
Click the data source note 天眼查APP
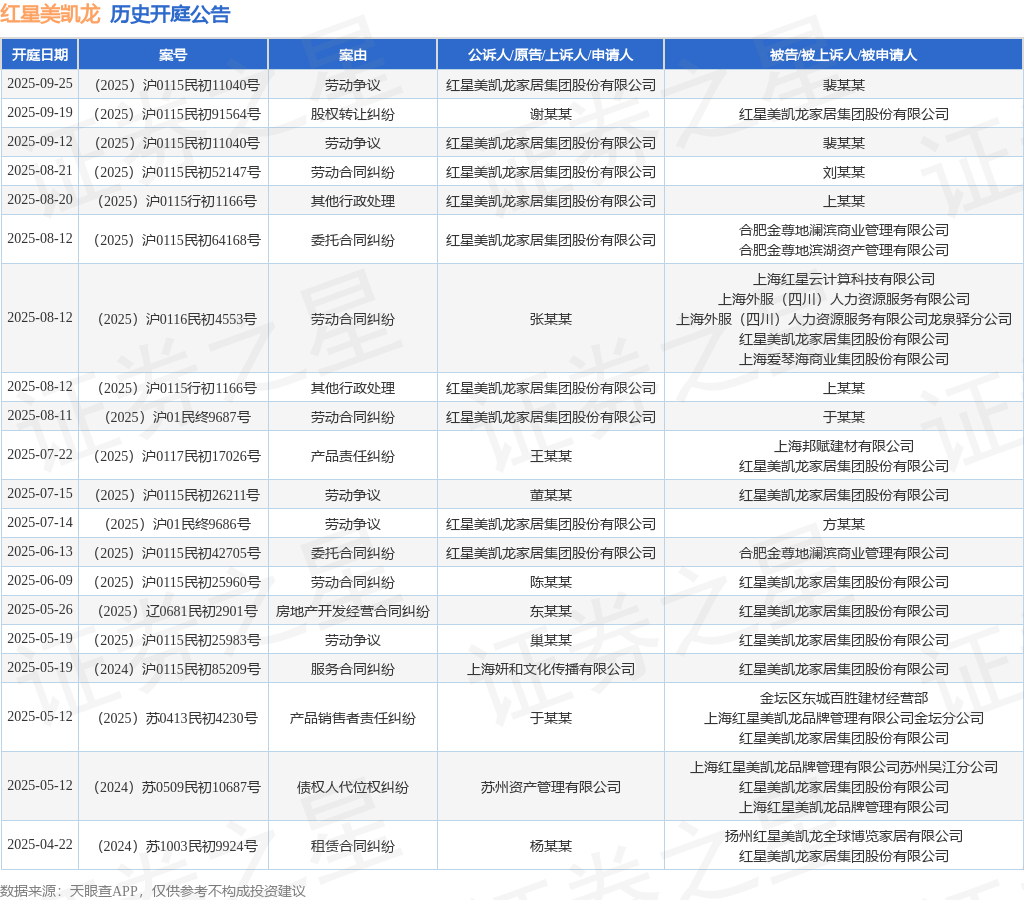click(104, 891)
